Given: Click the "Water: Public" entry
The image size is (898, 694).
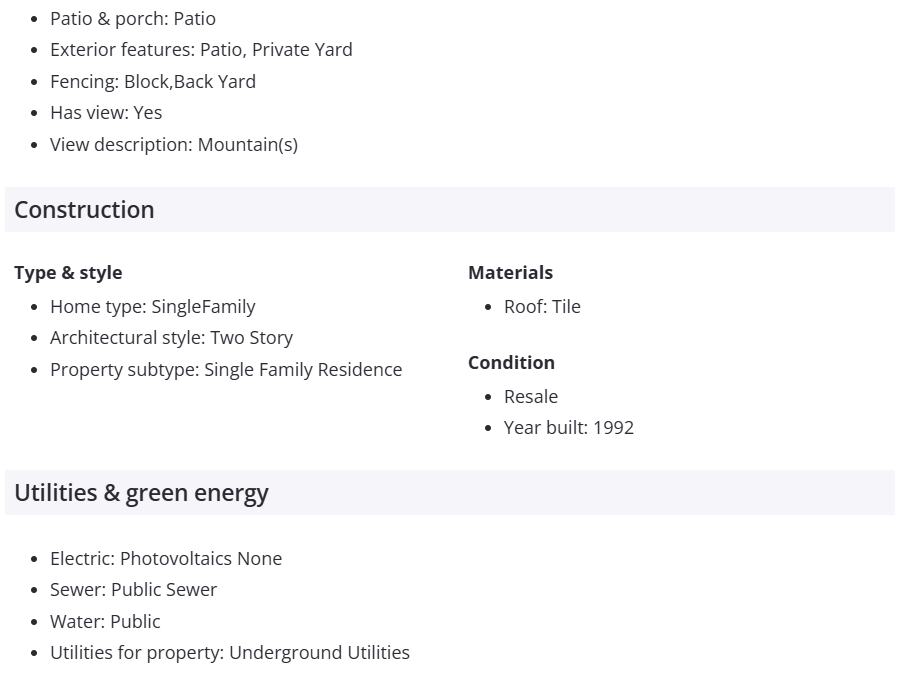Looking at the screenshot, I should [x=105, y=621].
